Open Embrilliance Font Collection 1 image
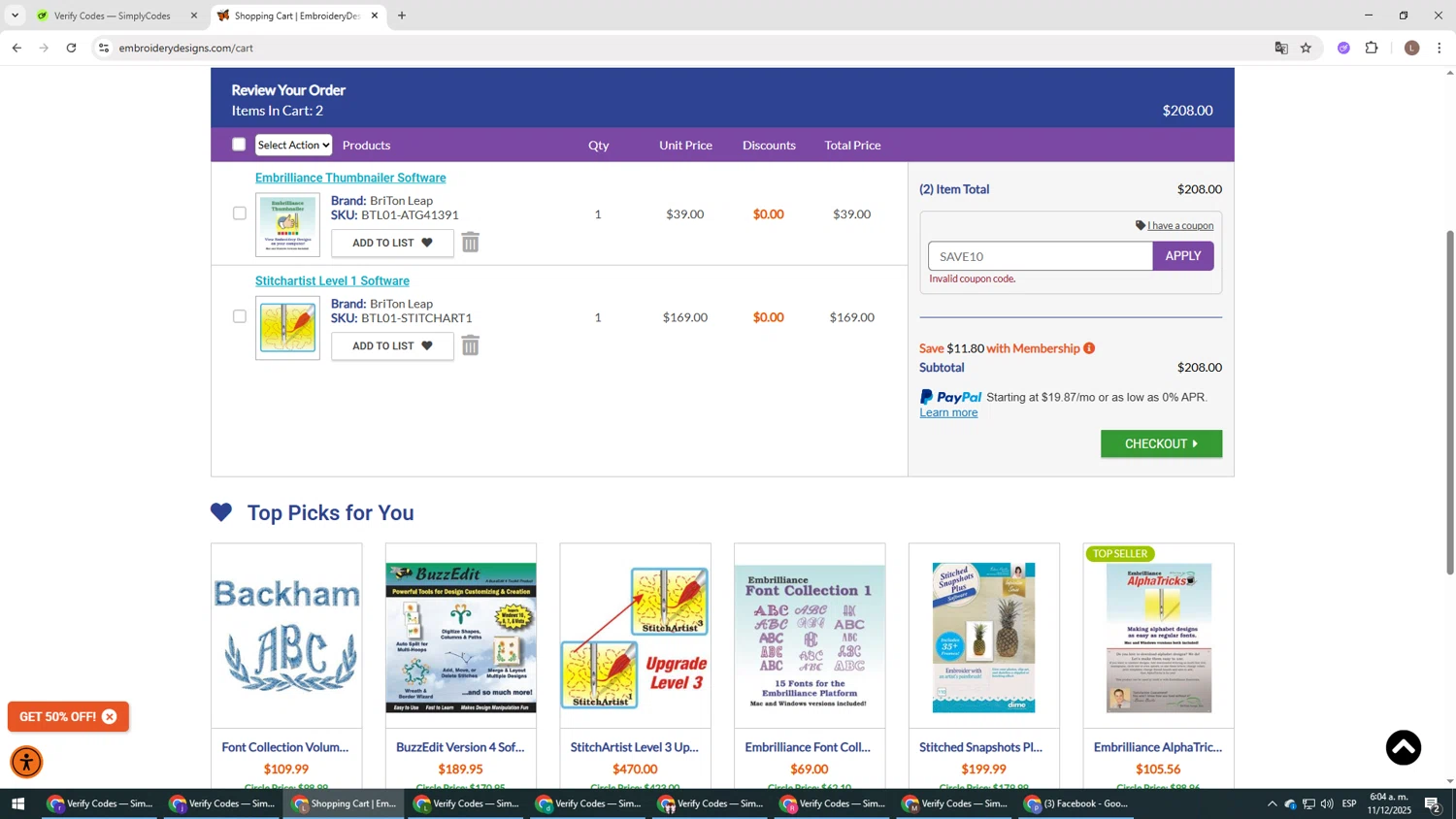Viewport: 1456px width, 819px height. [x=810, y=637]
